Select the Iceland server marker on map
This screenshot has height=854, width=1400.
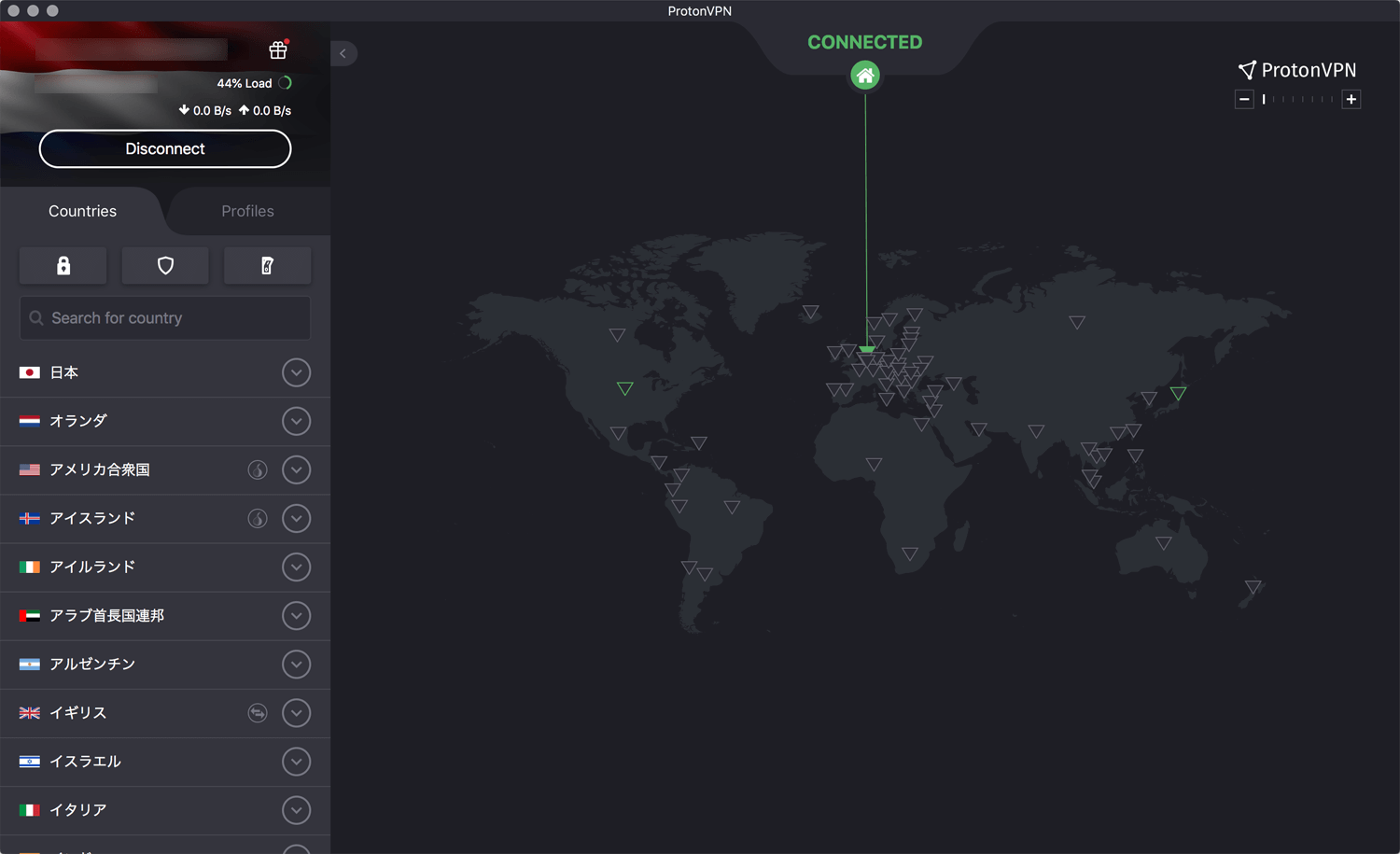click(811, 312)
